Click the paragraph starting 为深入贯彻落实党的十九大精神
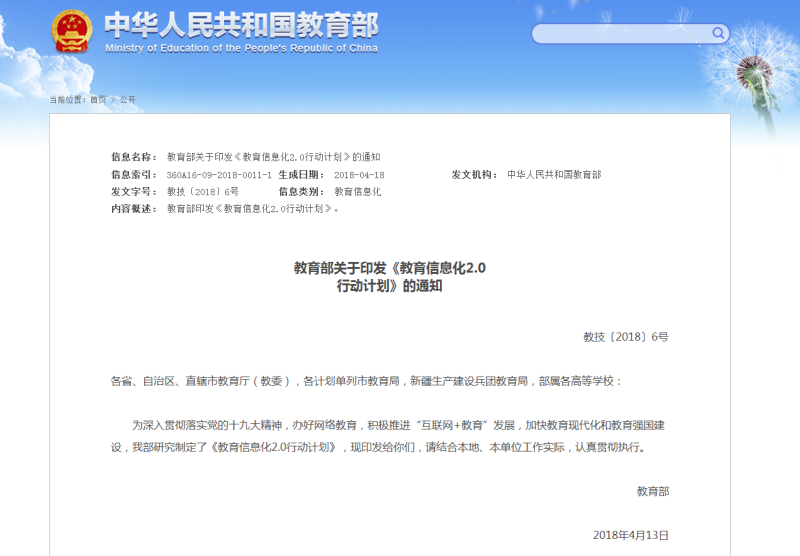The width and height of the screenshot is (800, 556). pyautogui.click(x=388, y=436)
